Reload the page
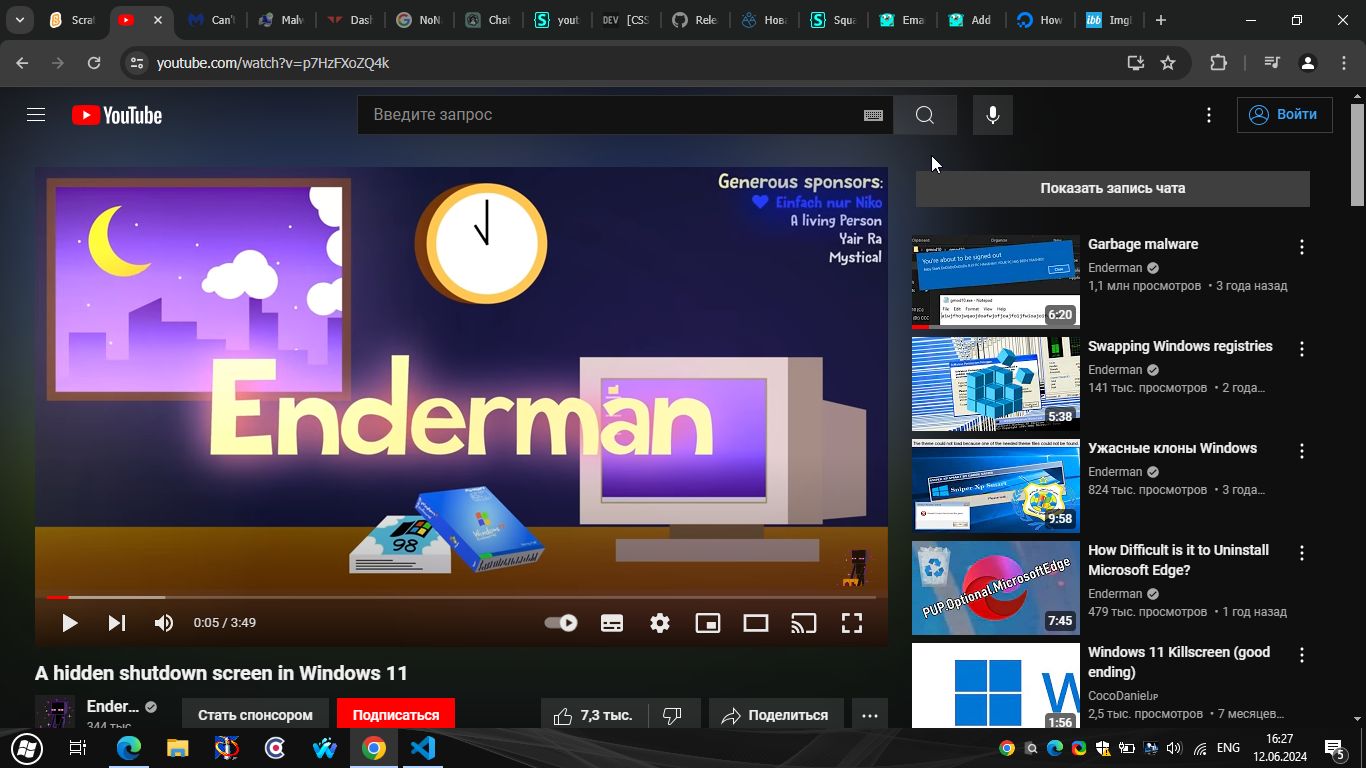The image size is (1366, 768). [94, 63]
